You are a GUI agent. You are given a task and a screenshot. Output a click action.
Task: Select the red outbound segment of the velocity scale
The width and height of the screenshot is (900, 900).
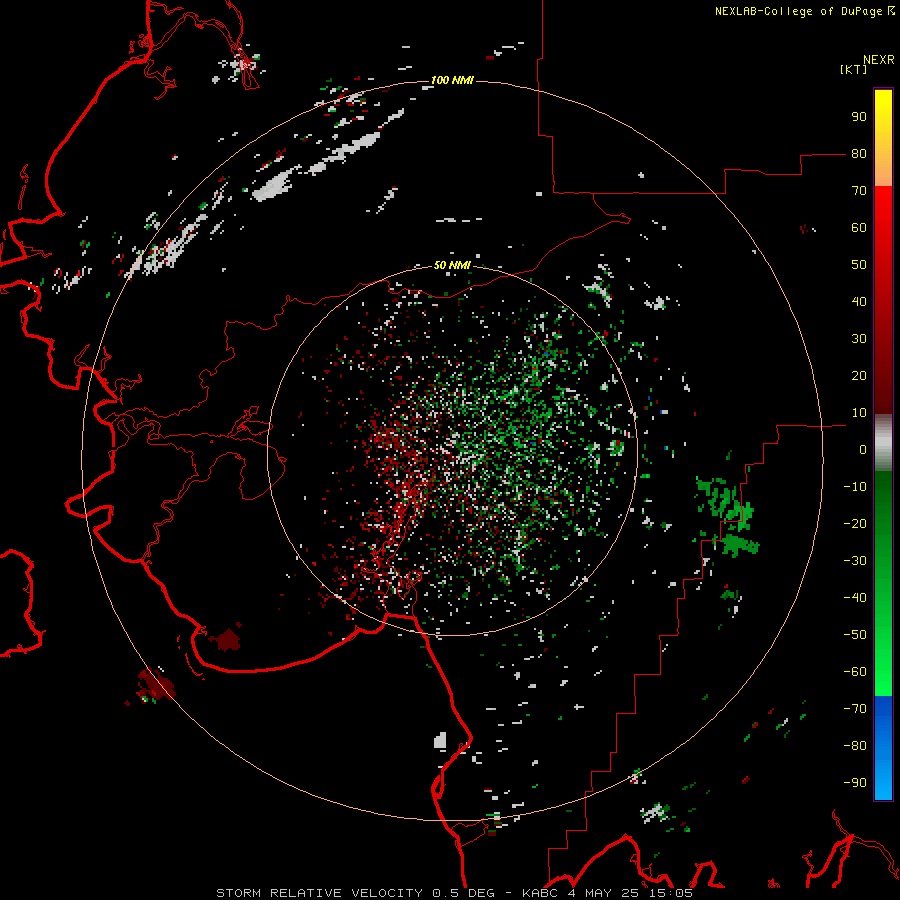coord(883,300)
